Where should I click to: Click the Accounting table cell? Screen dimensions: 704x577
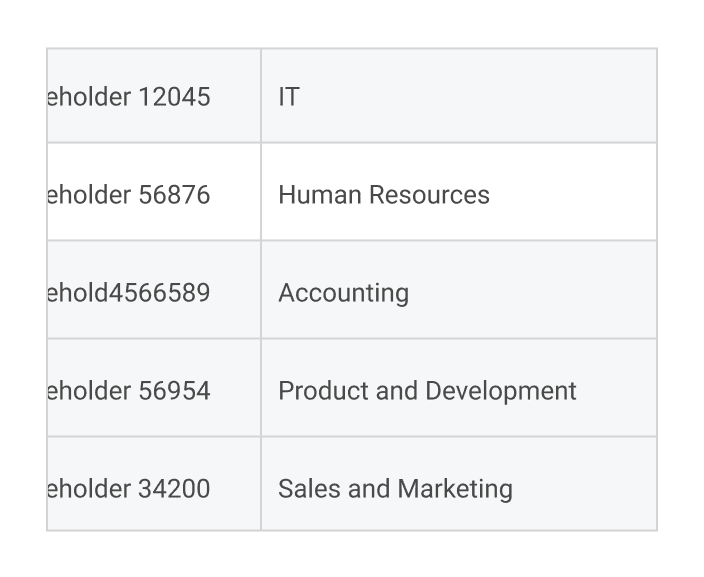[458, 291]
